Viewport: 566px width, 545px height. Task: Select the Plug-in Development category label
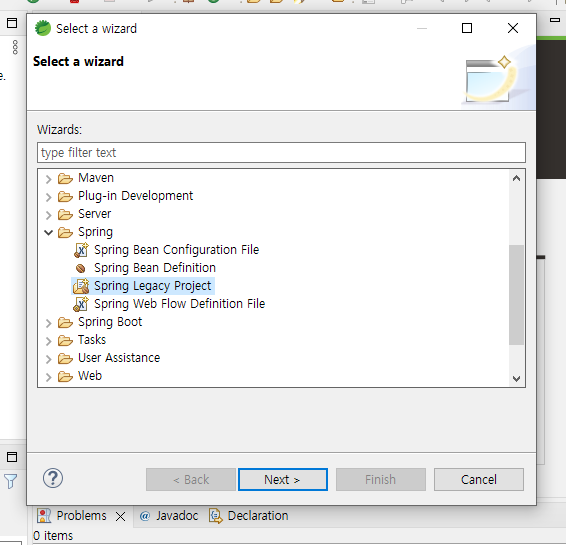click(135, 196)
